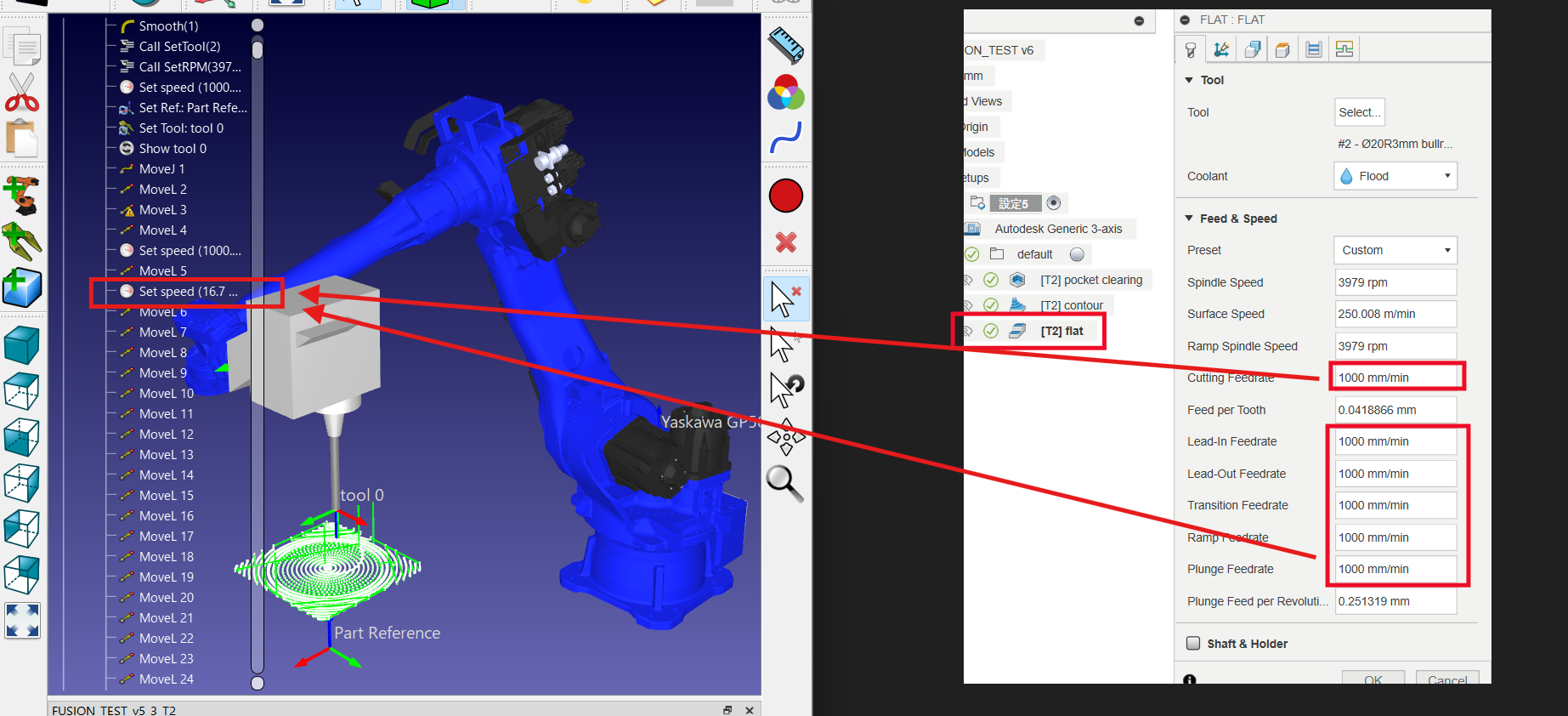This screenshot has width=1568, height=716.
Task: Click the Add robot icon
Action: tap(21, 195)
